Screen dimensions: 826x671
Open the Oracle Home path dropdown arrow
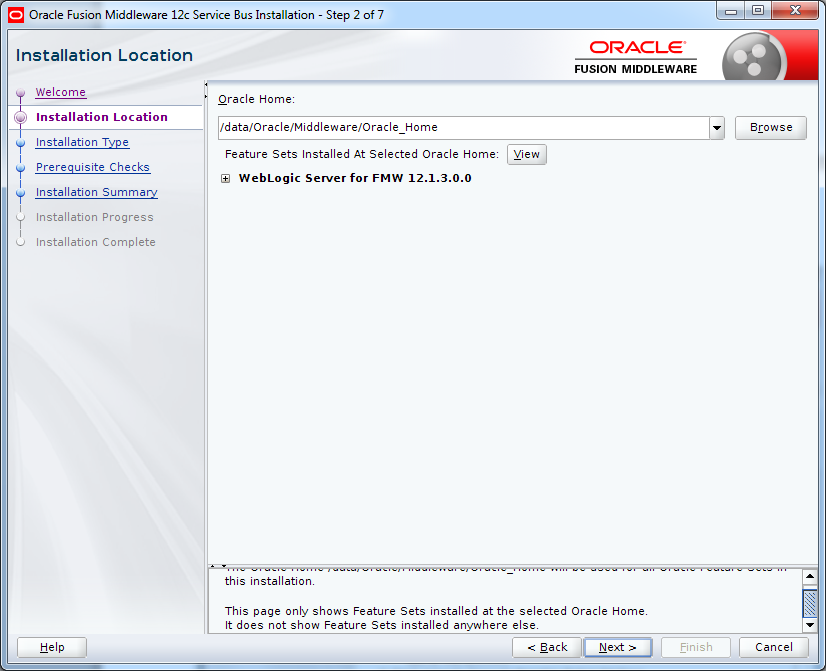pos(716,128)
